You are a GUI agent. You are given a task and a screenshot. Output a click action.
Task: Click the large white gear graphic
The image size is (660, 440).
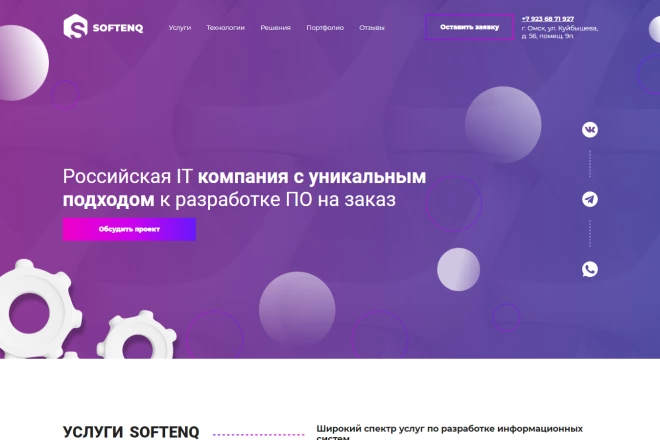42,305
